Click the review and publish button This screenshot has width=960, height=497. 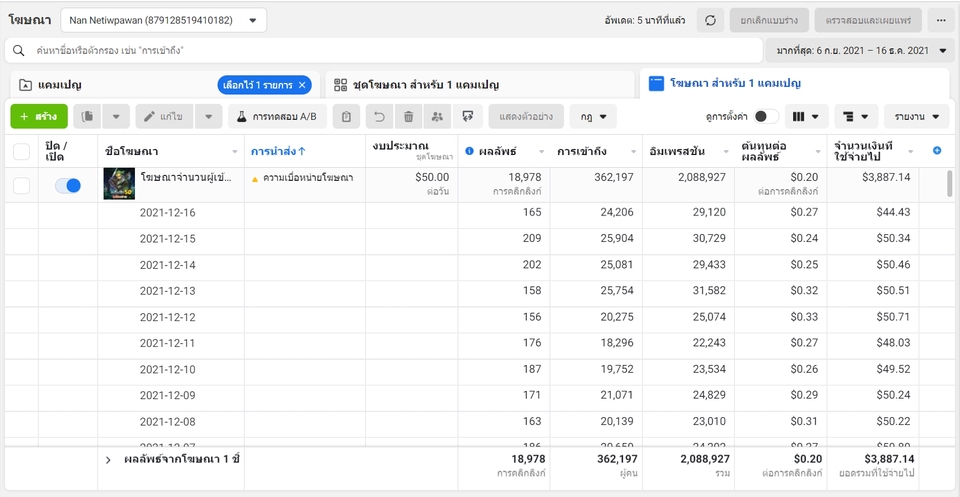coord(868,20)
